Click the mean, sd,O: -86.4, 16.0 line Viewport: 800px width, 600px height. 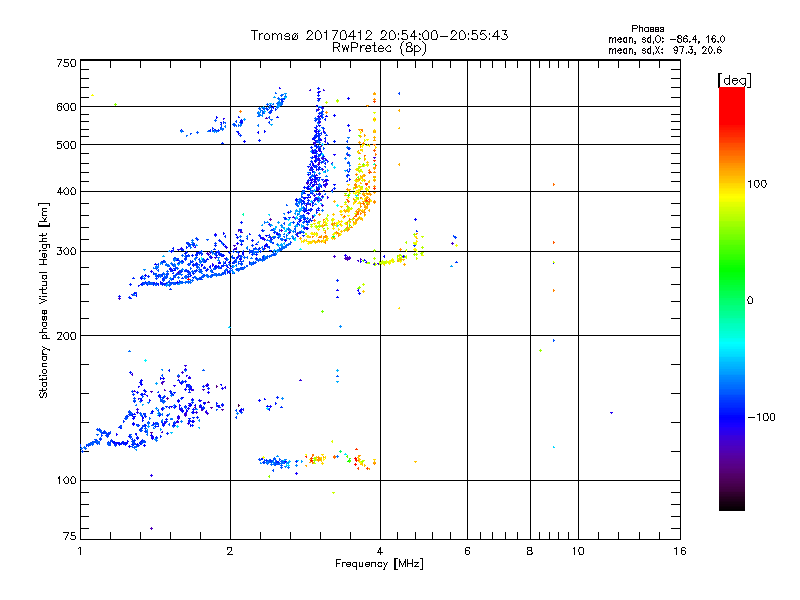click(666, 39)
